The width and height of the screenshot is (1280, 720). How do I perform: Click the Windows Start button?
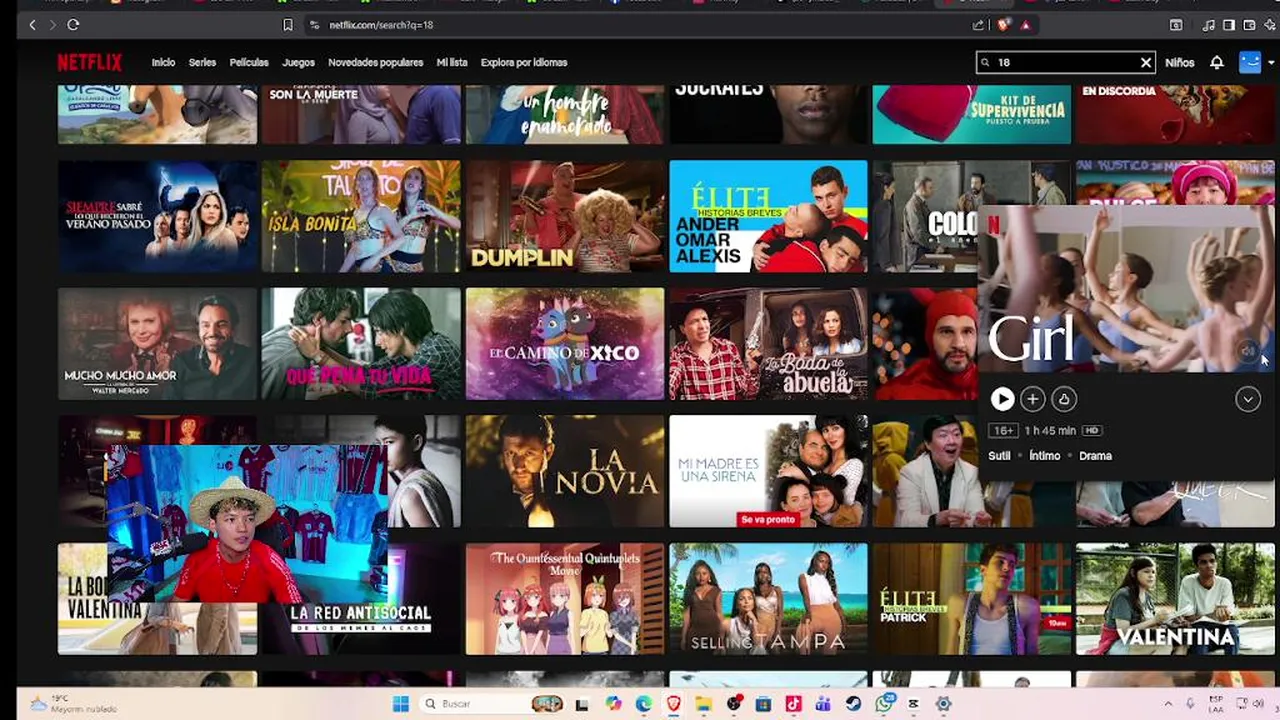point(400,704)
